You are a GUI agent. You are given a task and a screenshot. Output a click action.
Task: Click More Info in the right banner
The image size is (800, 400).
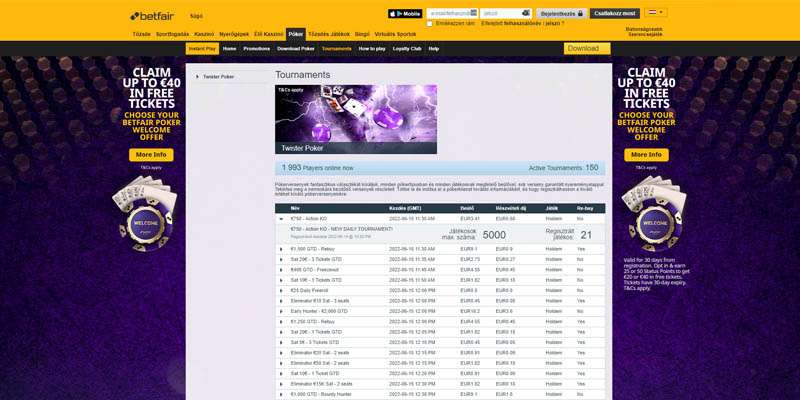(646, 155)
